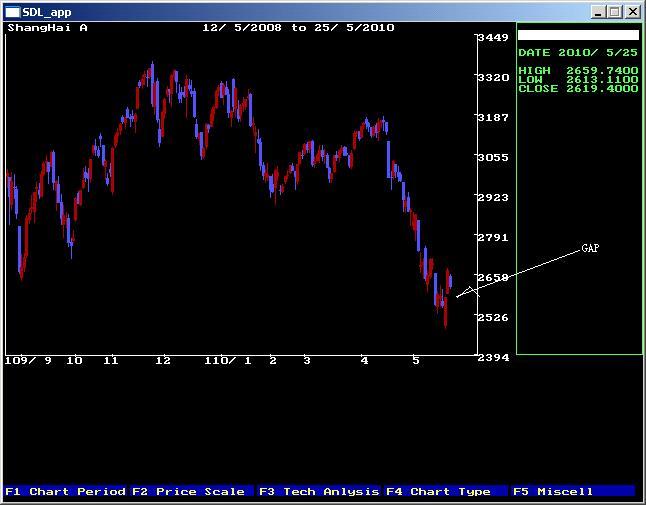Click the SDL_app window icon

12,12
